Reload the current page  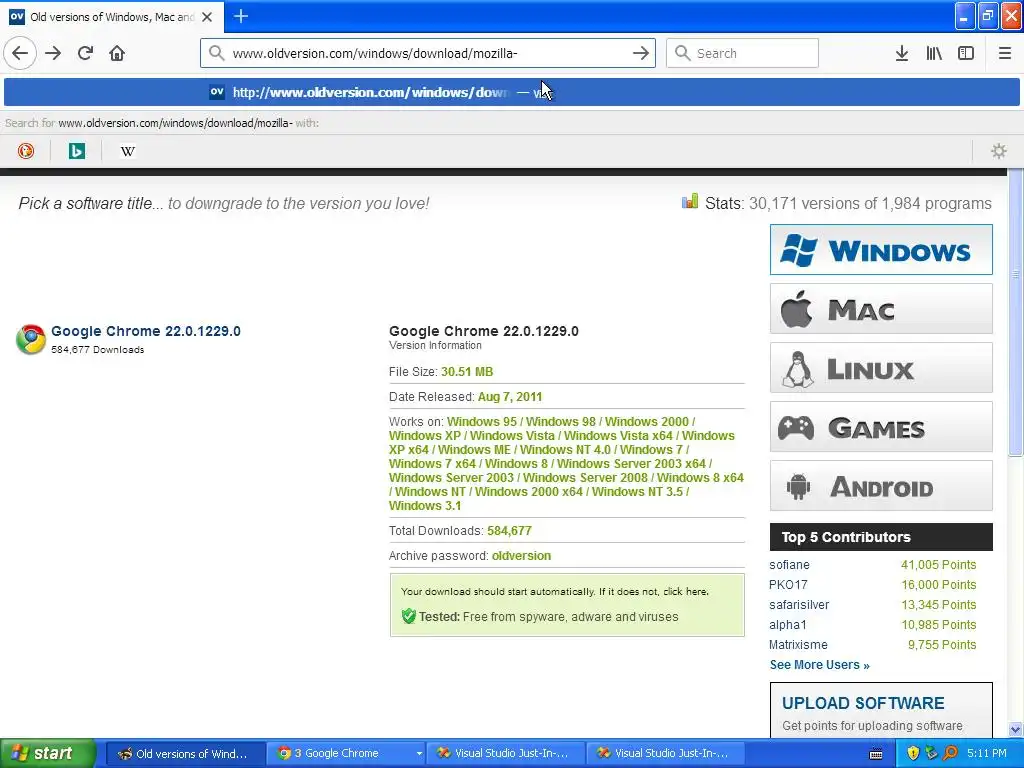click(x=86, y=53)
